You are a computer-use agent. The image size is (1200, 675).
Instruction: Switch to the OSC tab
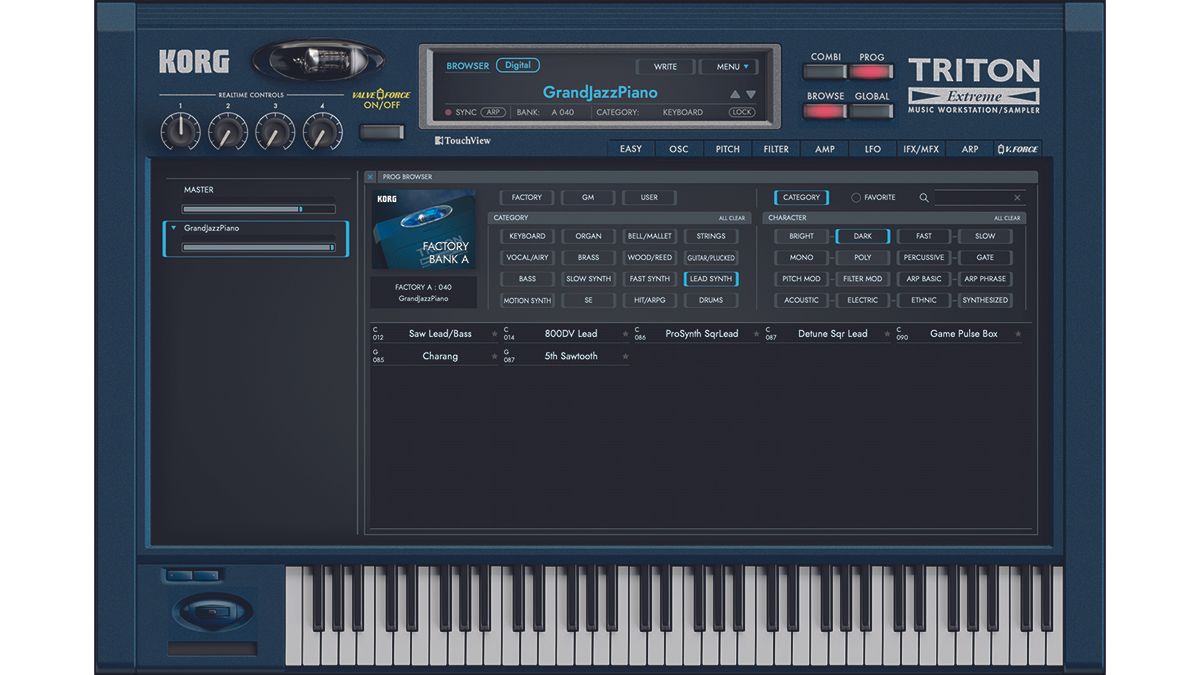[678, 148]
